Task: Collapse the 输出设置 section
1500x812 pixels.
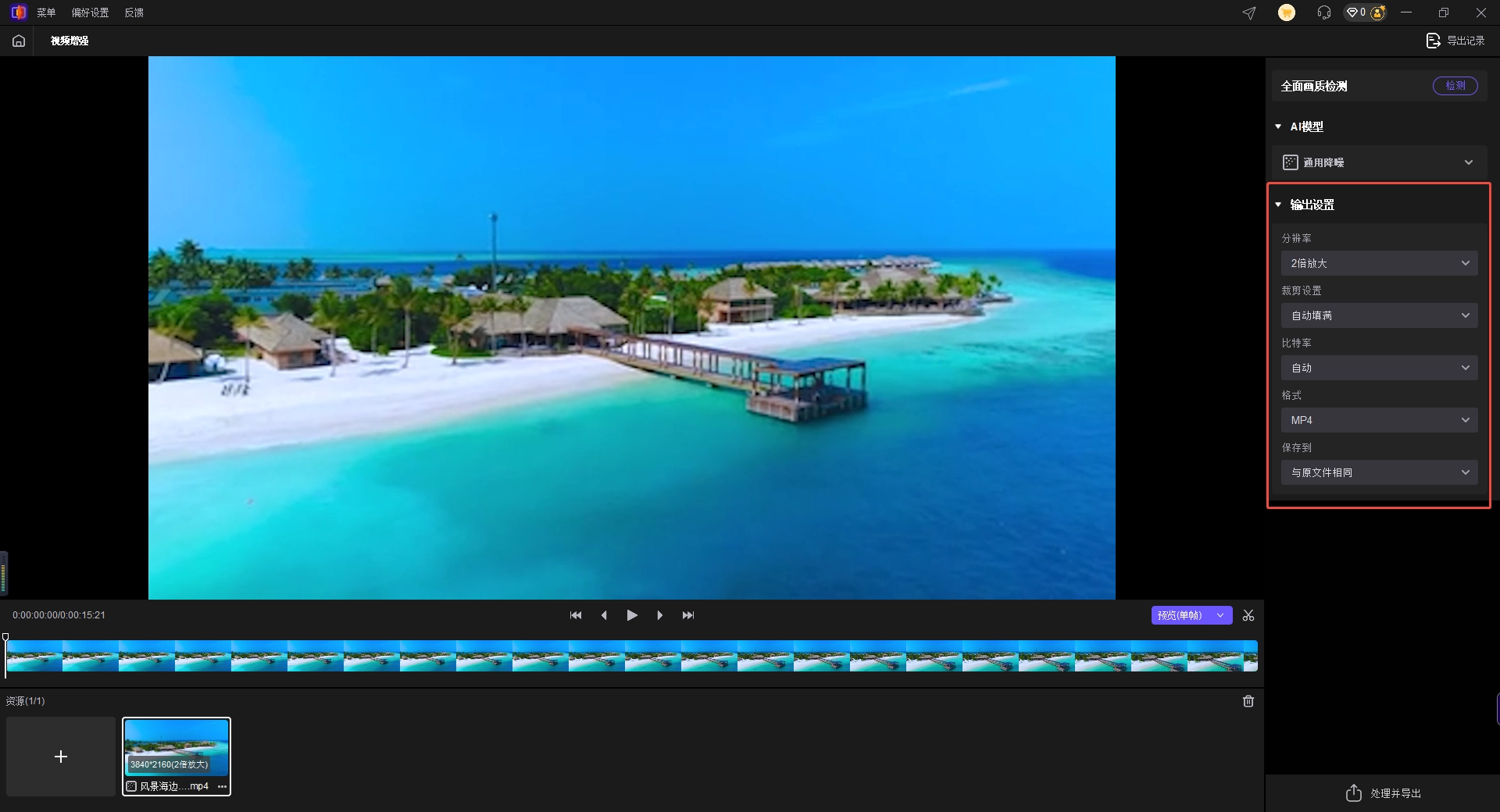Action: point(1278,205)
